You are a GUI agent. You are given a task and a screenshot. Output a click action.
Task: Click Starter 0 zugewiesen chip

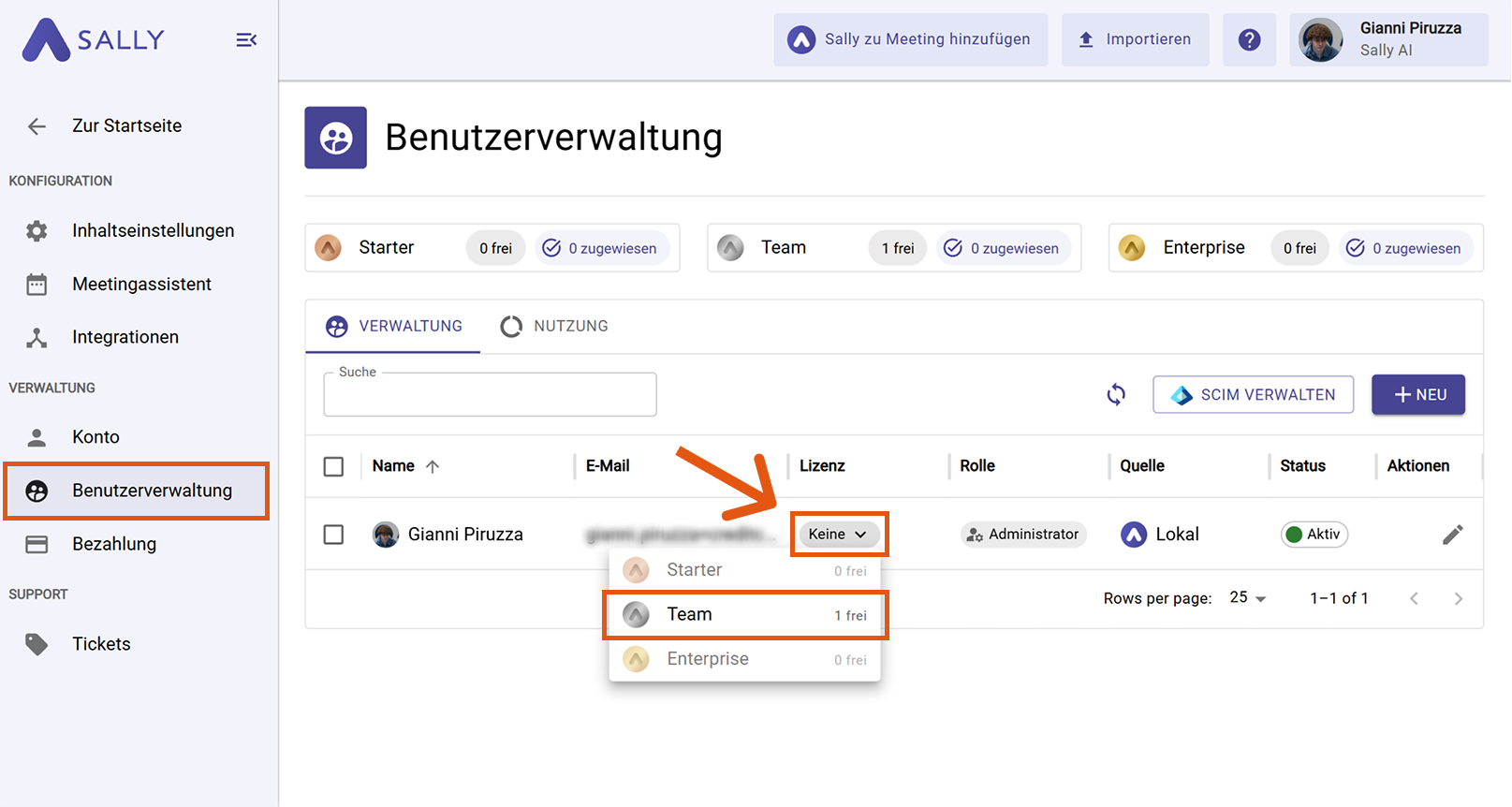tap(602, 248)
